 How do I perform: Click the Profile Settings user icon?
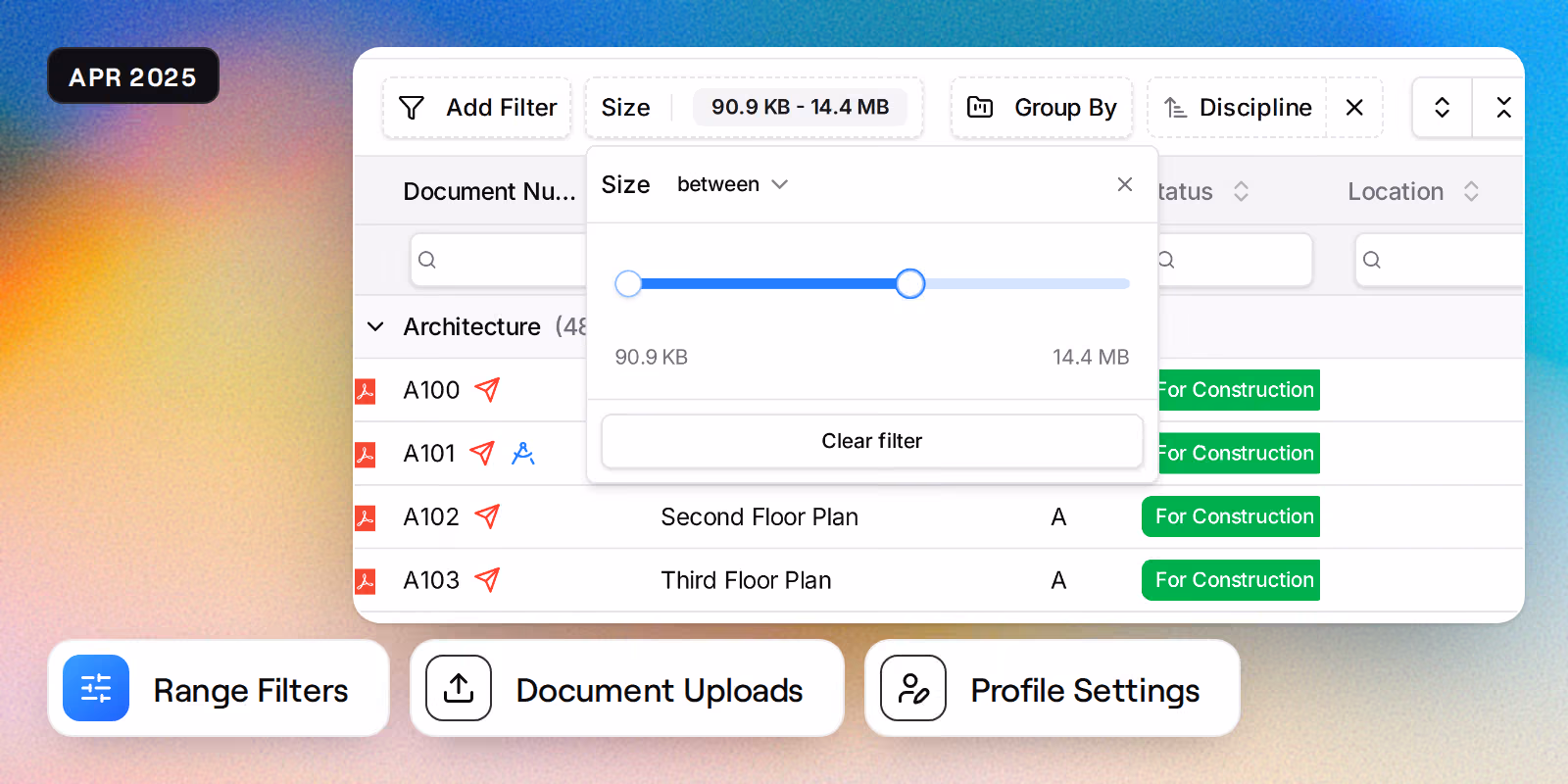pyautogui.click(x=913, y=688)
